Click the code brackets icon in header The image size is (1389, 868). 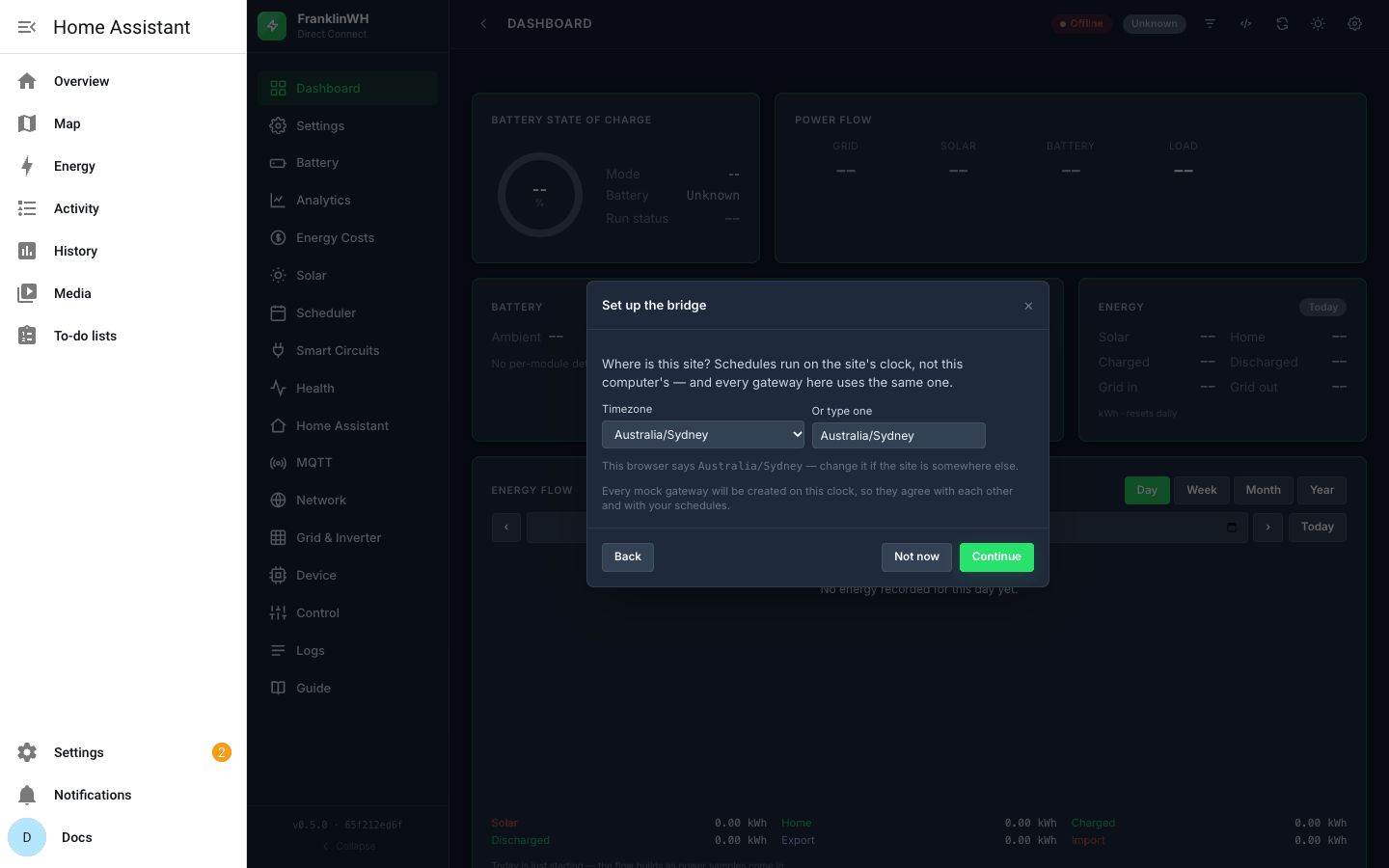pos(1245,24)
